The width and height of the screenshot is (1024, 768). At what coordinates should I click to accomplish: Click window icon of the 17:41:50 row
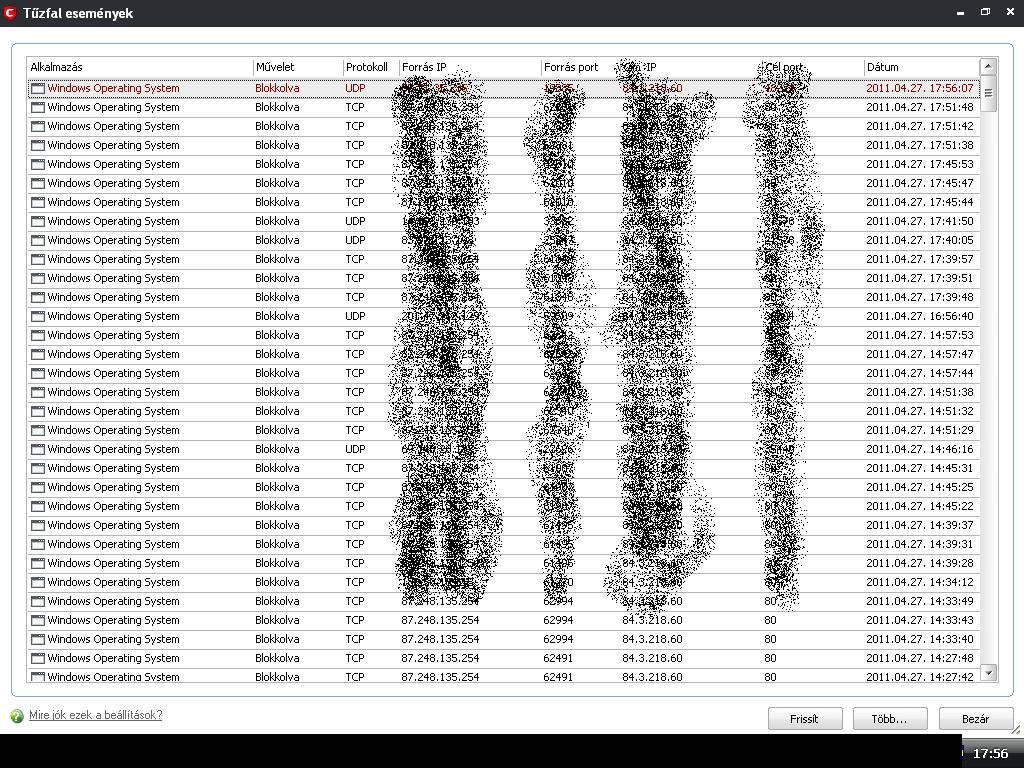tap(38, 221)
